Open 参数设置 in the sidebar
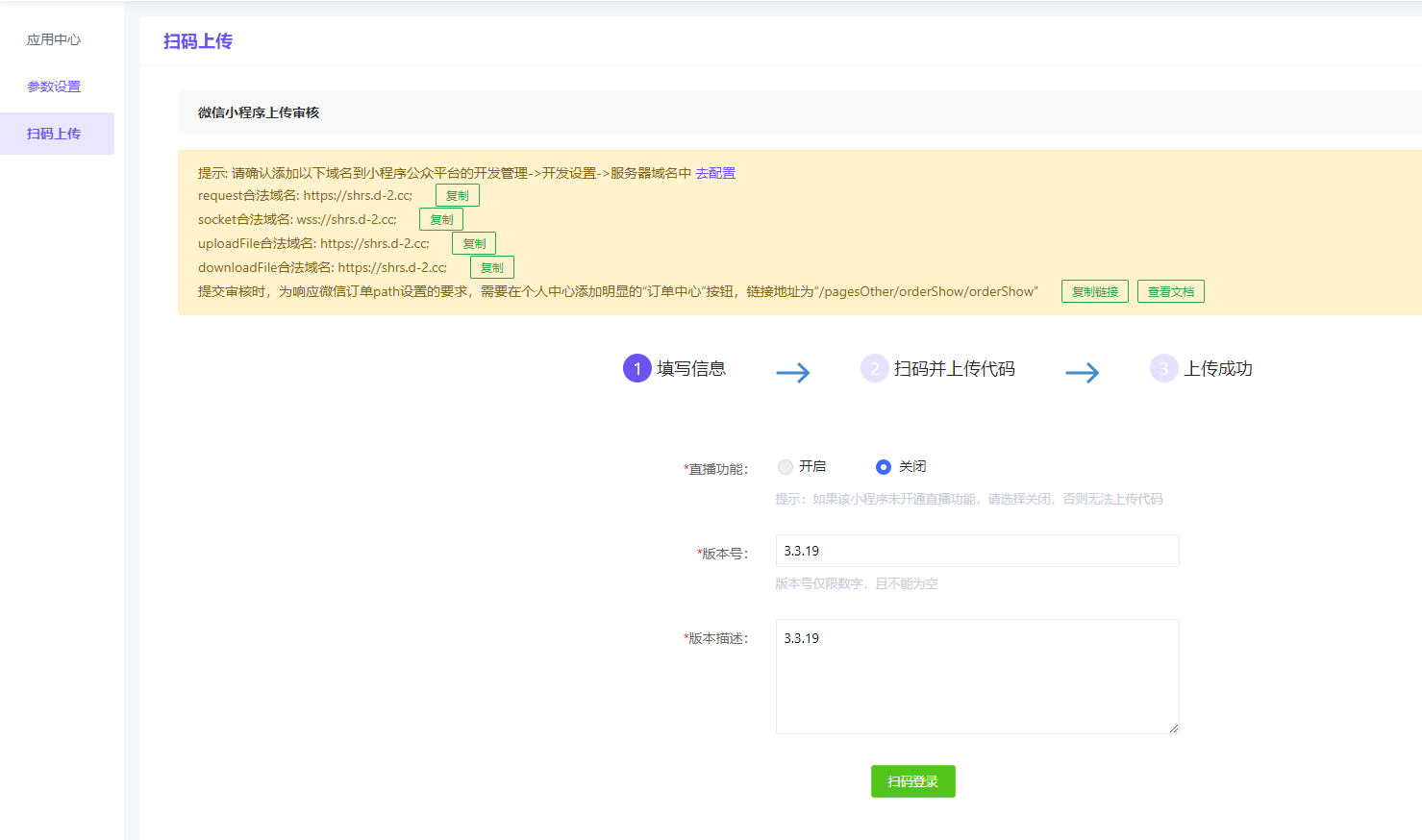 coord(54,86)
